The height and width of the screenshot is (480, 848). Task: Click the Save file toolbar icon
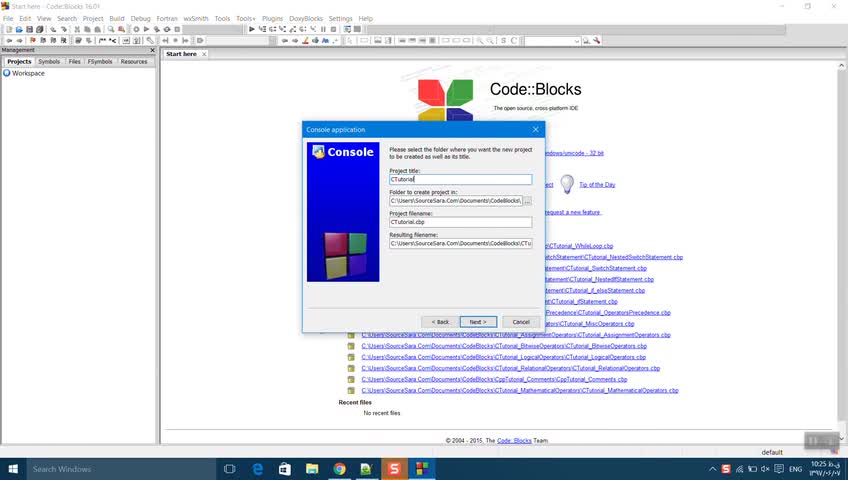click(29, 29)
